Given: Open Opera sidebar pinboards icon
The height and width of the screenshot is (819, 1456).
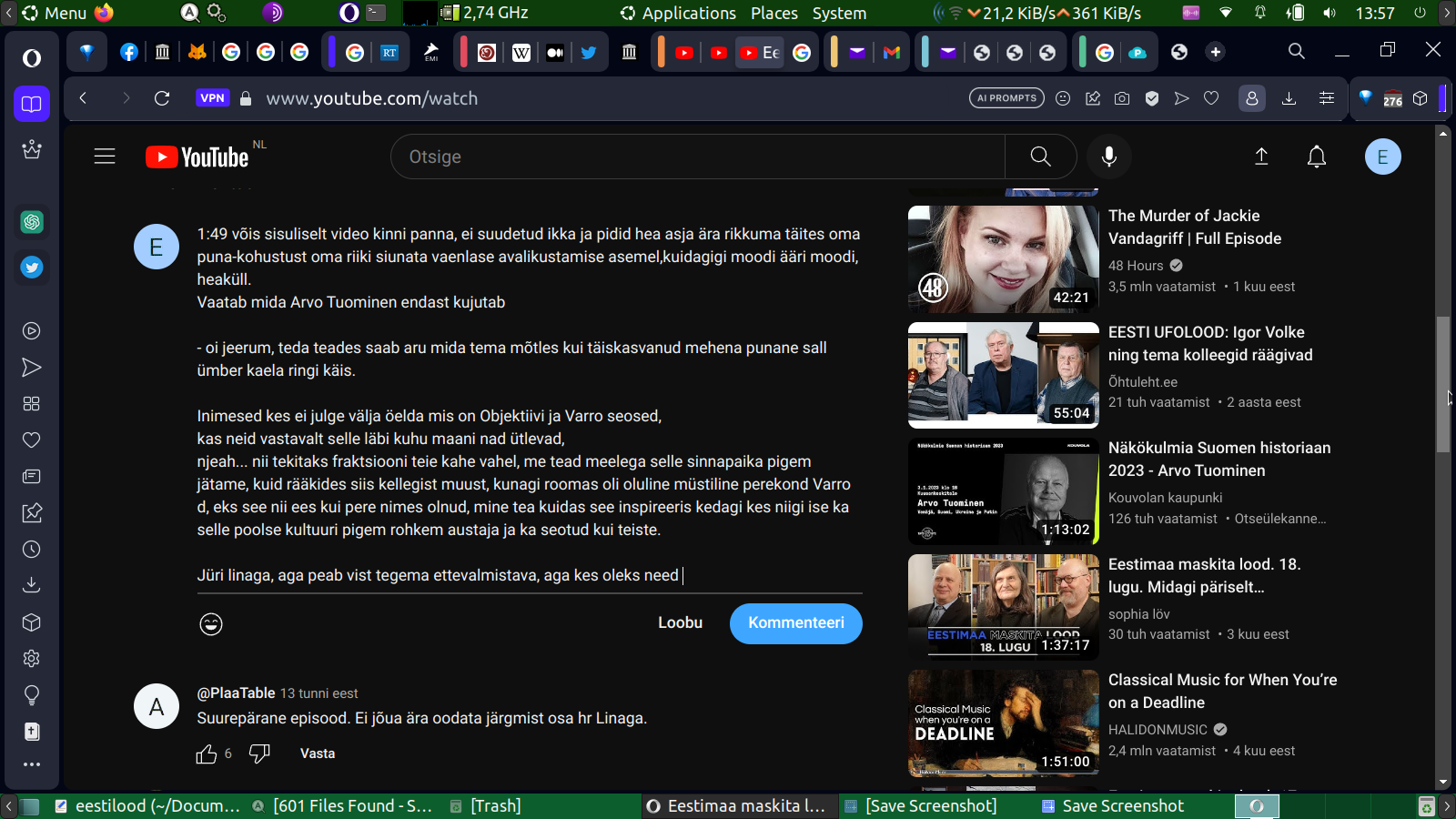Looking at the screenshot, I should tap(32, 513).
